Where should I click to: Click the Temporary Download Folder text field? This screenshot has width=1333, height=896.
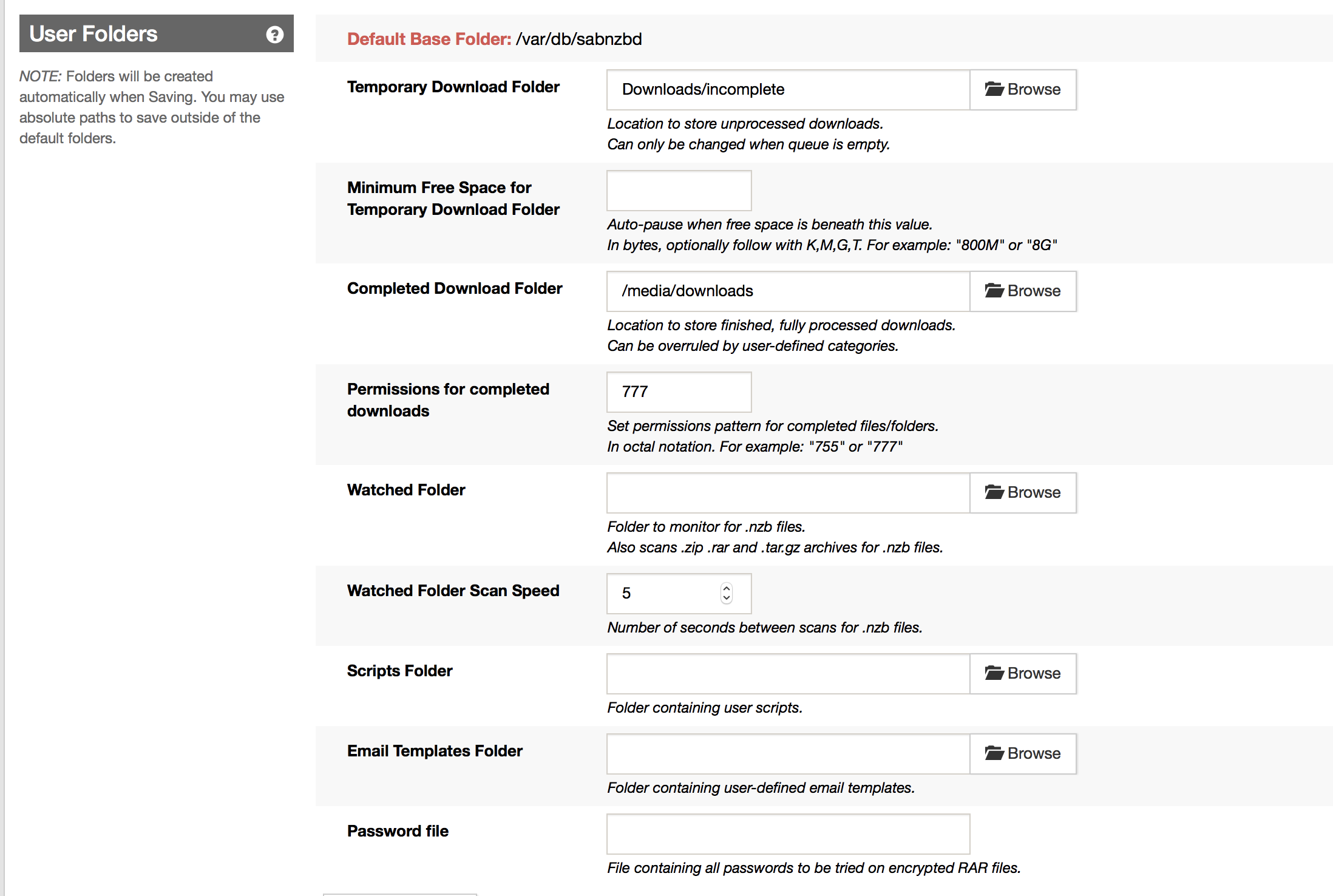point(789,90)
